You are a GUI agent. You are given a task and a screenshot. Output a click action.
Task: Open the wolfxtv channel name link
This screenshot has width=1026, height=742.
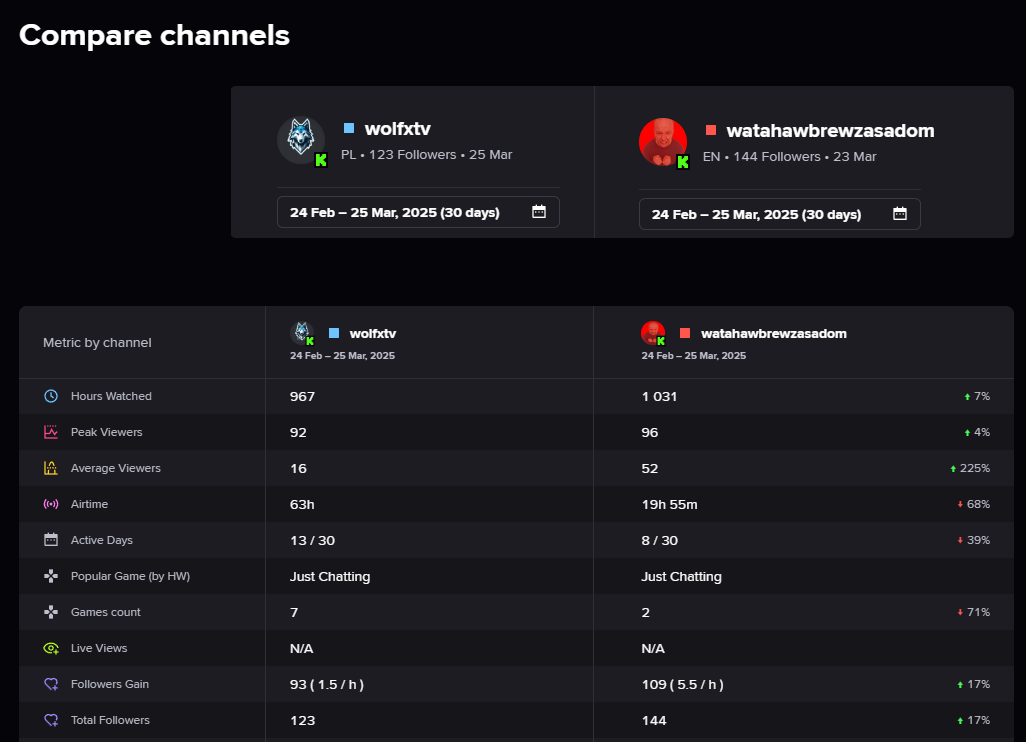[397, 129]
